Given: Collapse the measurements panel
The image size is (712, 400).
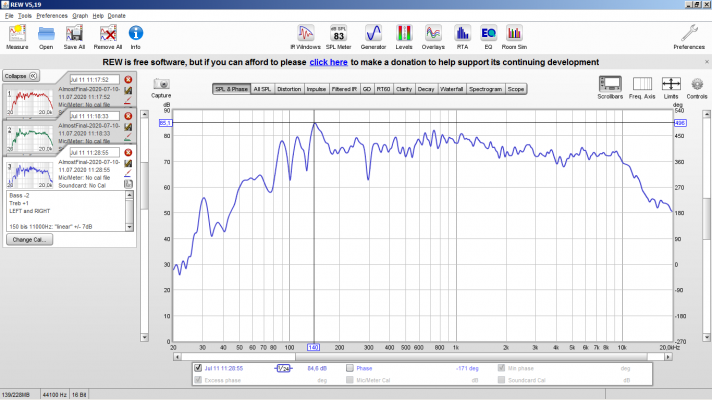Looking at the screenshot, I should [x=21, y=76].
